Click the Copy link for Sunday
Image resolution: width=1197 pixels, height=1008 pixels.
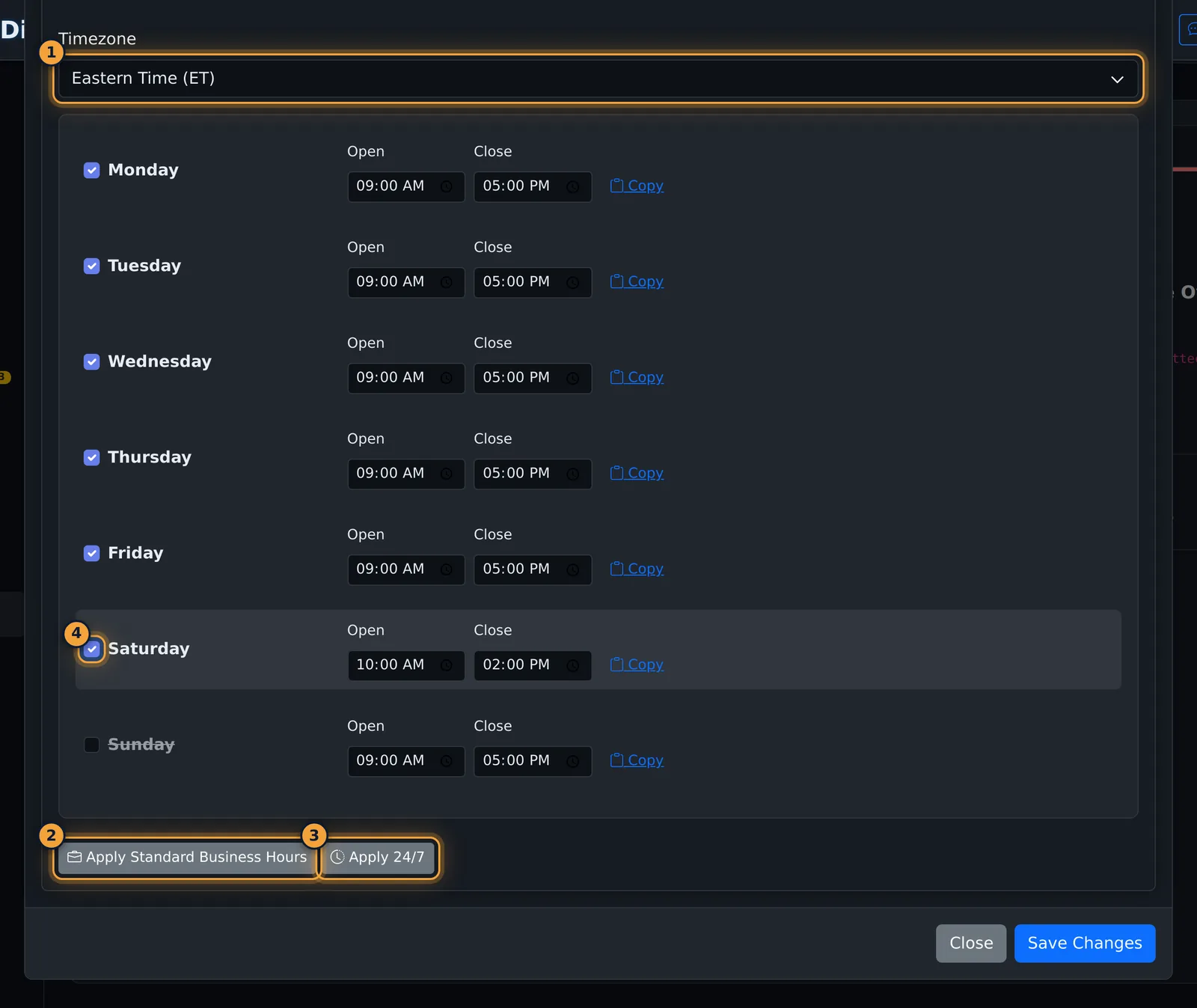point(637,760)
